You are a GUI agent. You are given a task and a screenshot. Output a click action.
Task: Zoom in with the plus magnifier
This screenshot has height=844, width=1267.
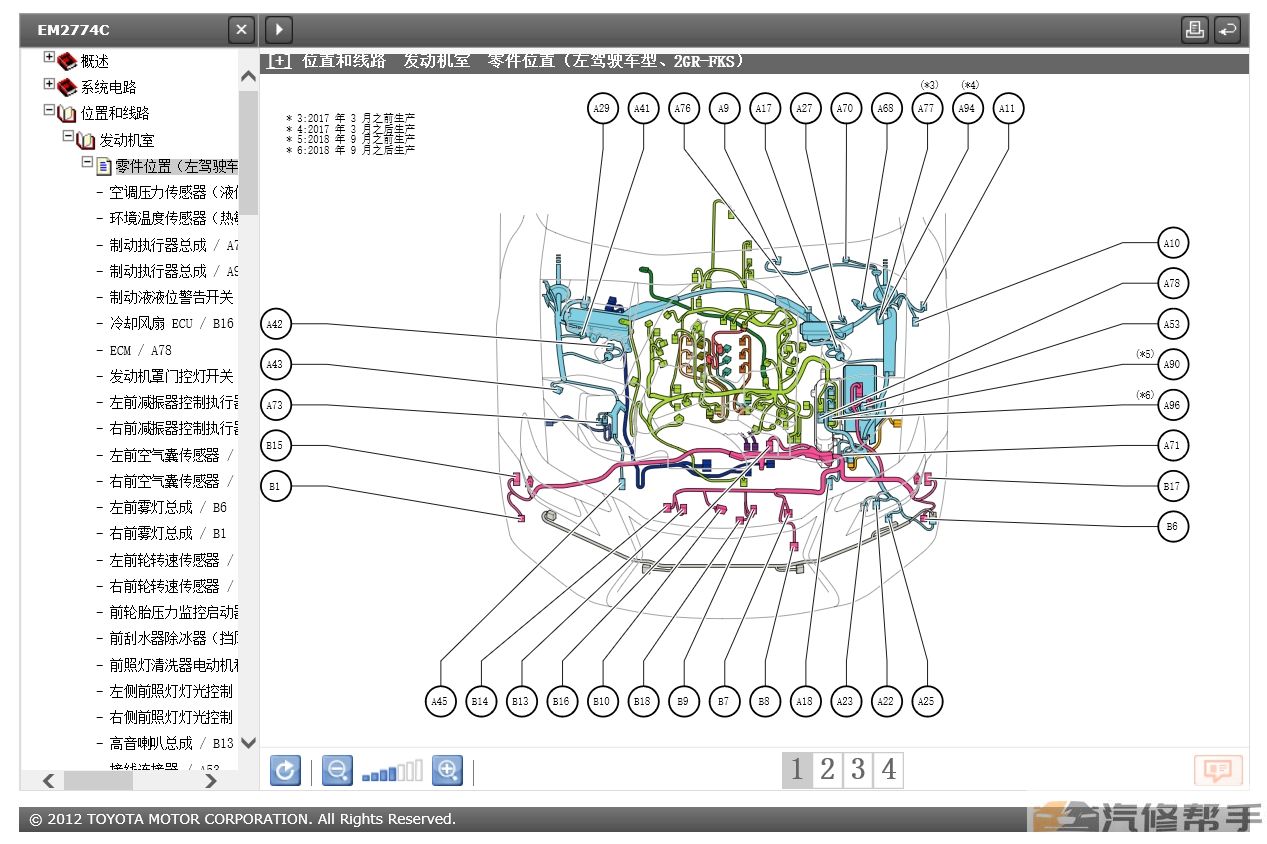[x=447, y=770]
